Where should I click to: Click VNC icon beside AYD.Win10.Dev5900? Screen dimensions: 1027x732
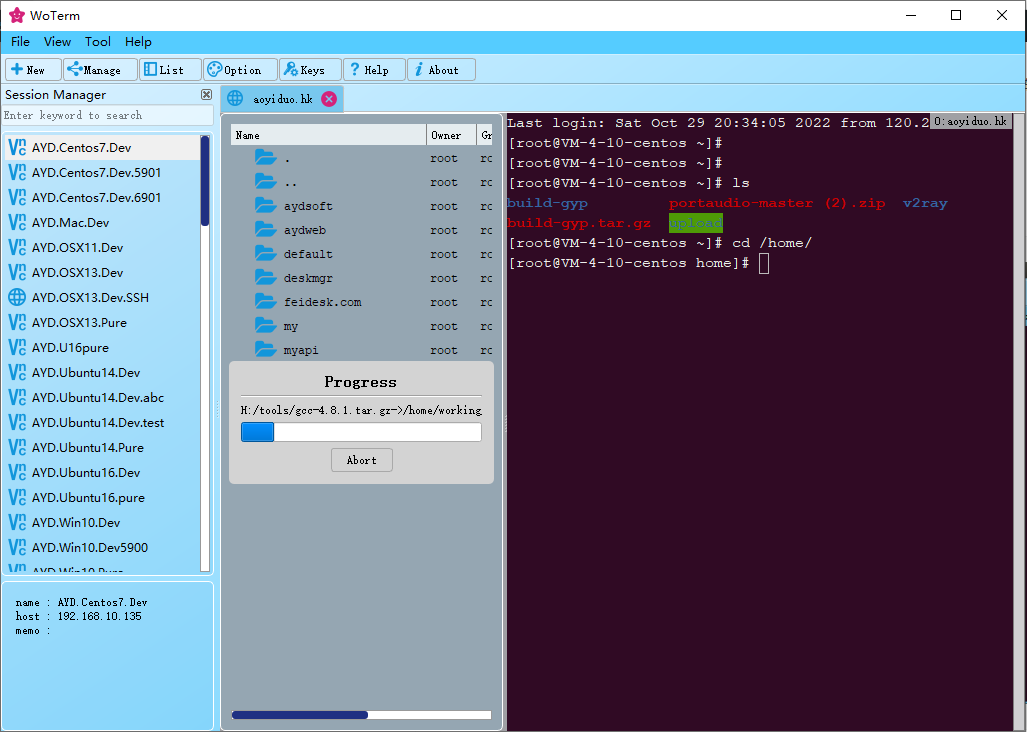click(17, 547)
